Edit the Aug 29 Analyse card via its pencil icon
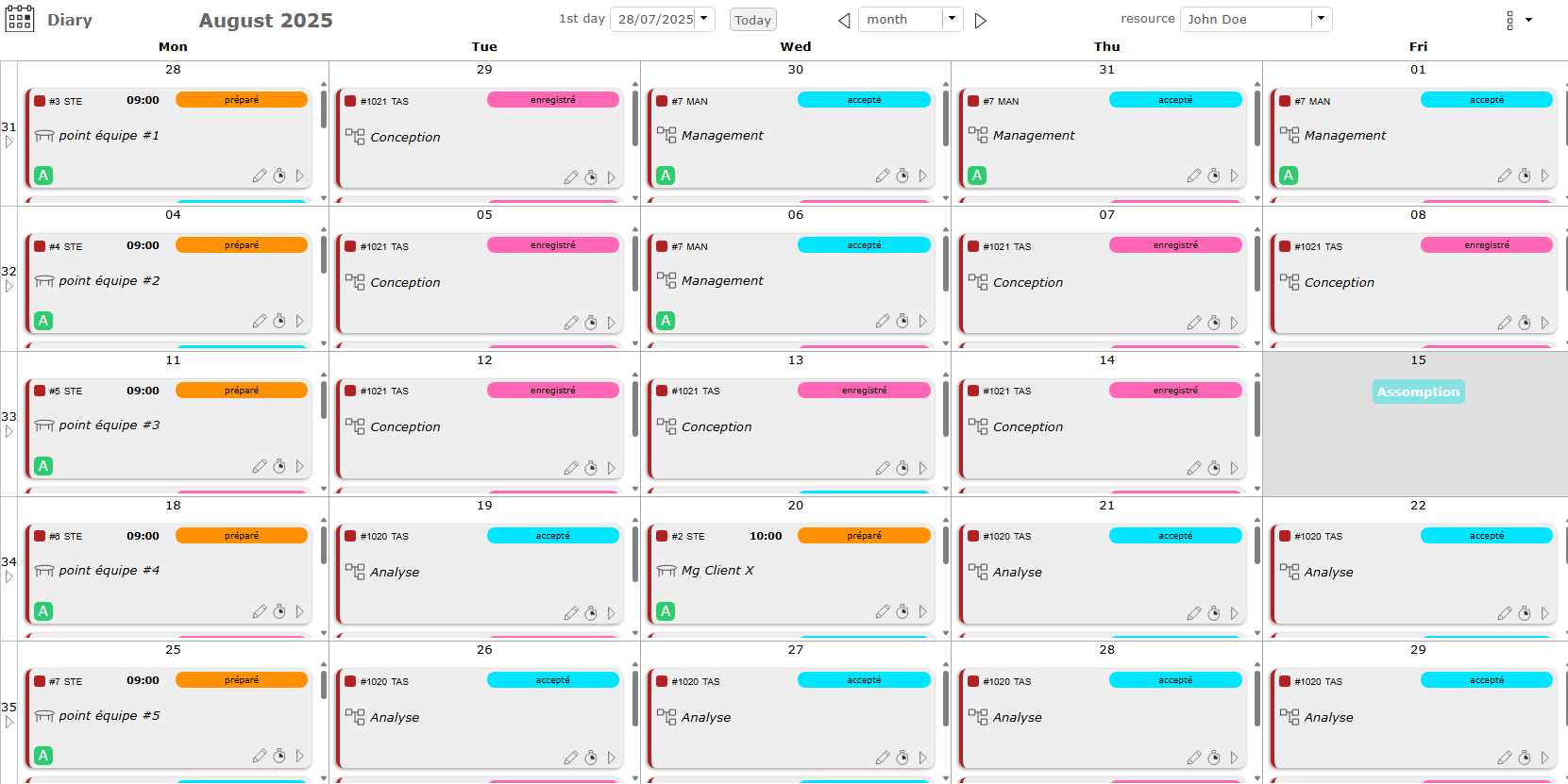The width and height of the screenshot is (1568, 784). (1504, 757)
